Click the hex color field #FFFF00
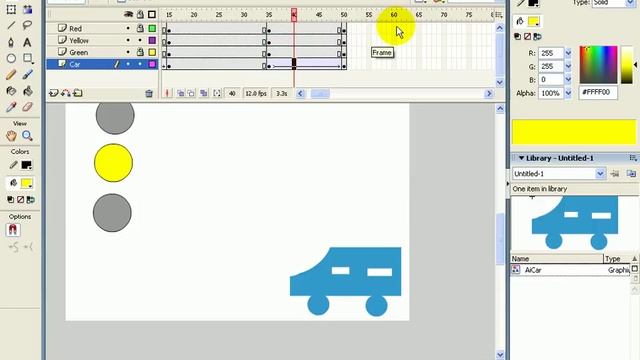640x360 pixels. click(598, 92)
